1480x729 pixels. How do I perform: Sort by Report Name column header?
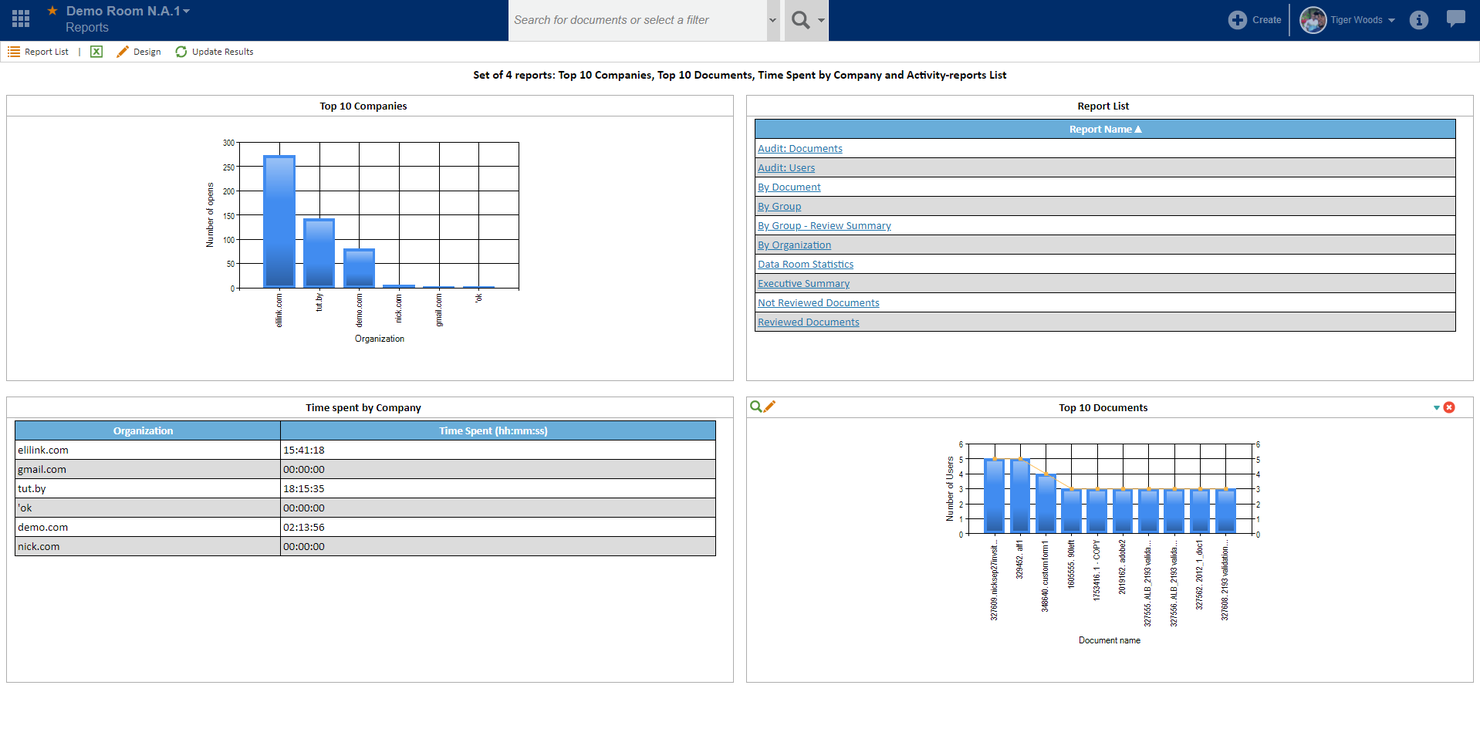click(x=1103, y=128)
